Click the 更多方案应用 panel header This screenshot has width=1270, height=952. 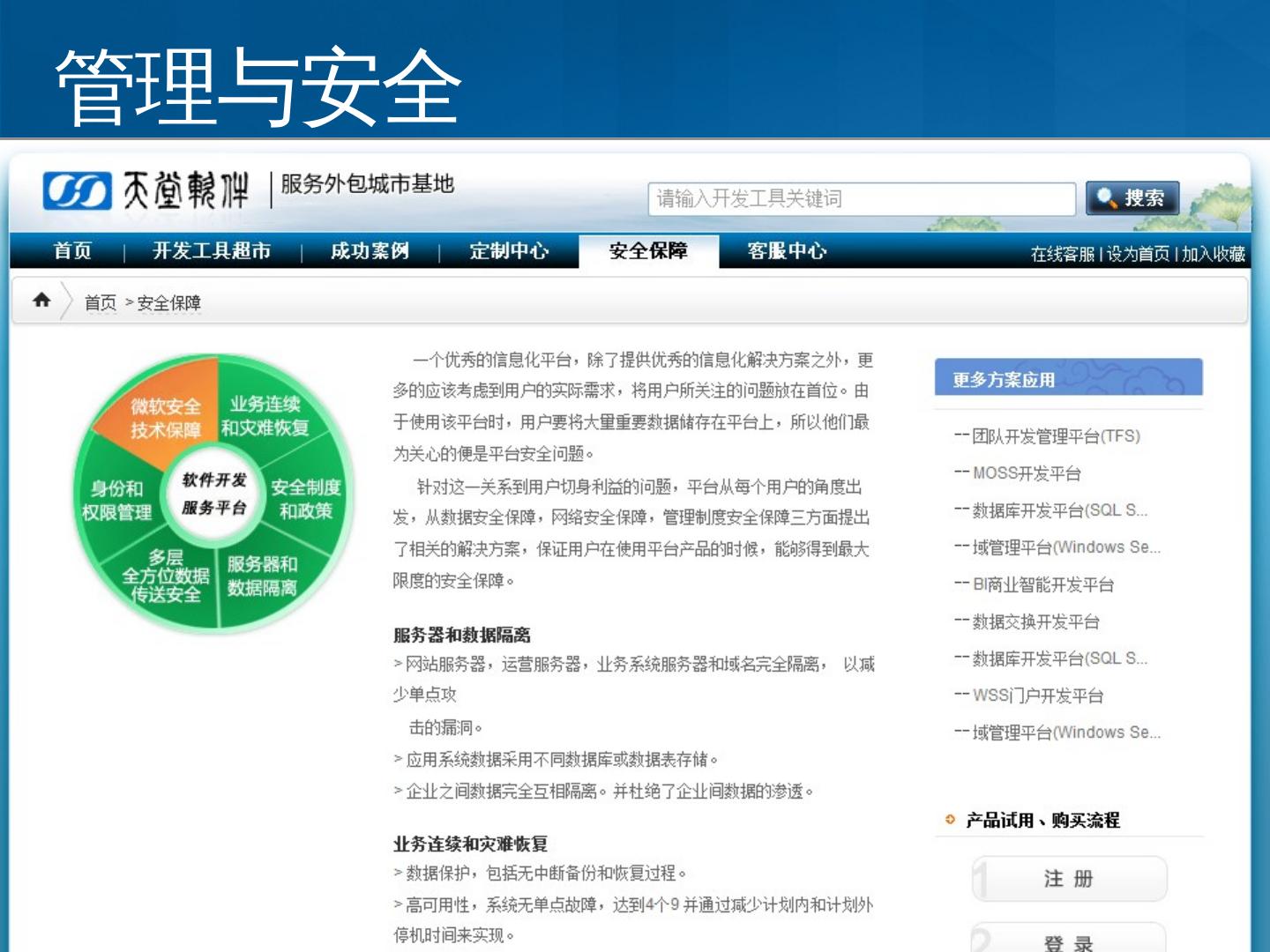[1069, 378]
